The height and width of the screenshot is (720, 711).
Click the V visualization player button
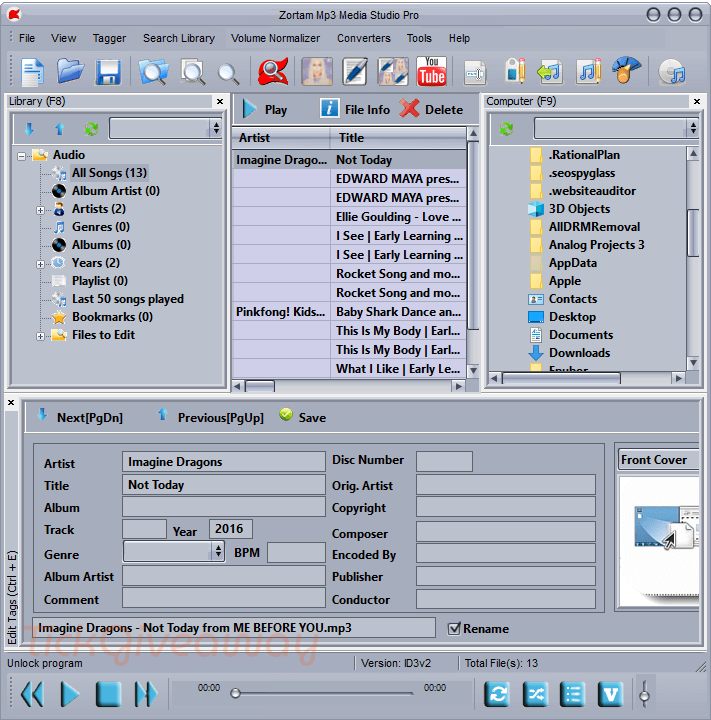coord(610,694)
